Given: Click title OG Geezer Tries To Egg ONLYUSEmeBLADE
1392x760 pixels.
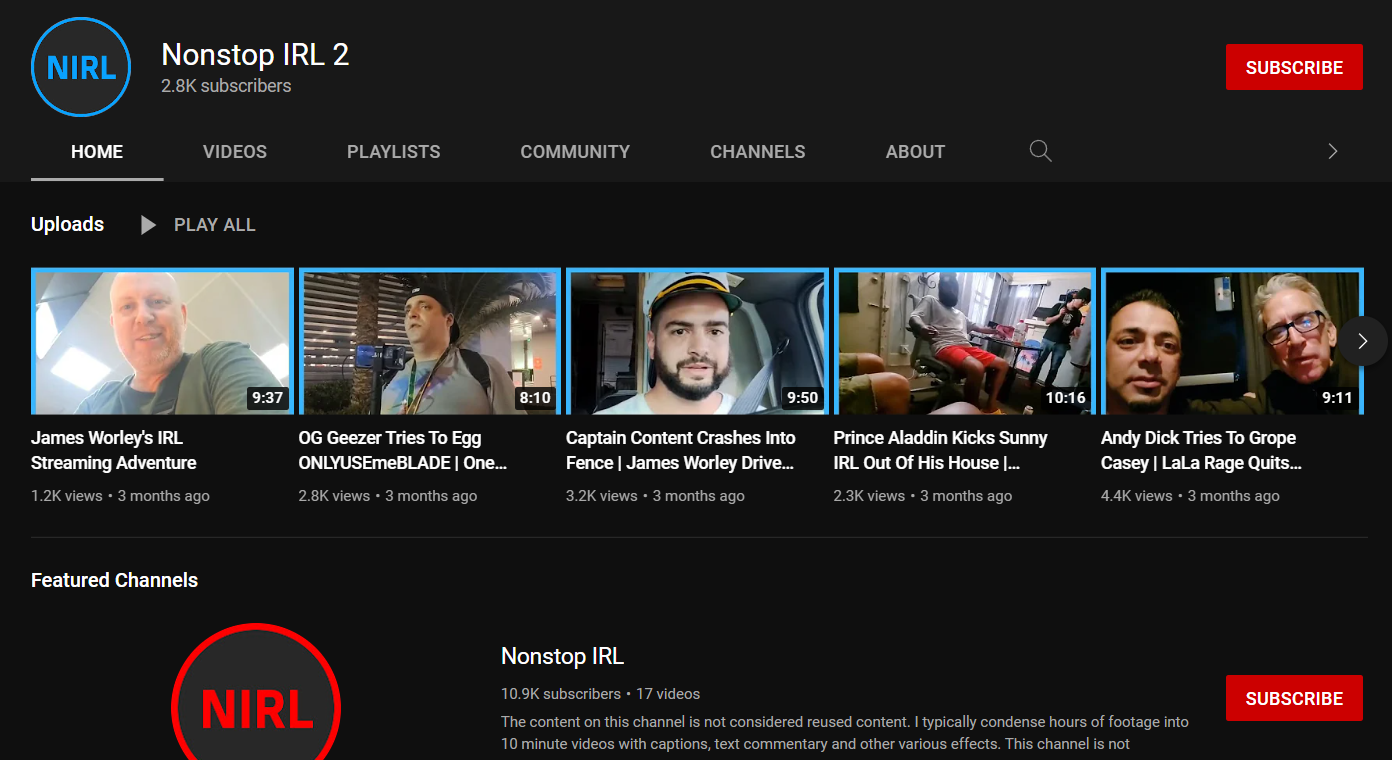Looking at the screenshot, I should [x=403, y=450].
